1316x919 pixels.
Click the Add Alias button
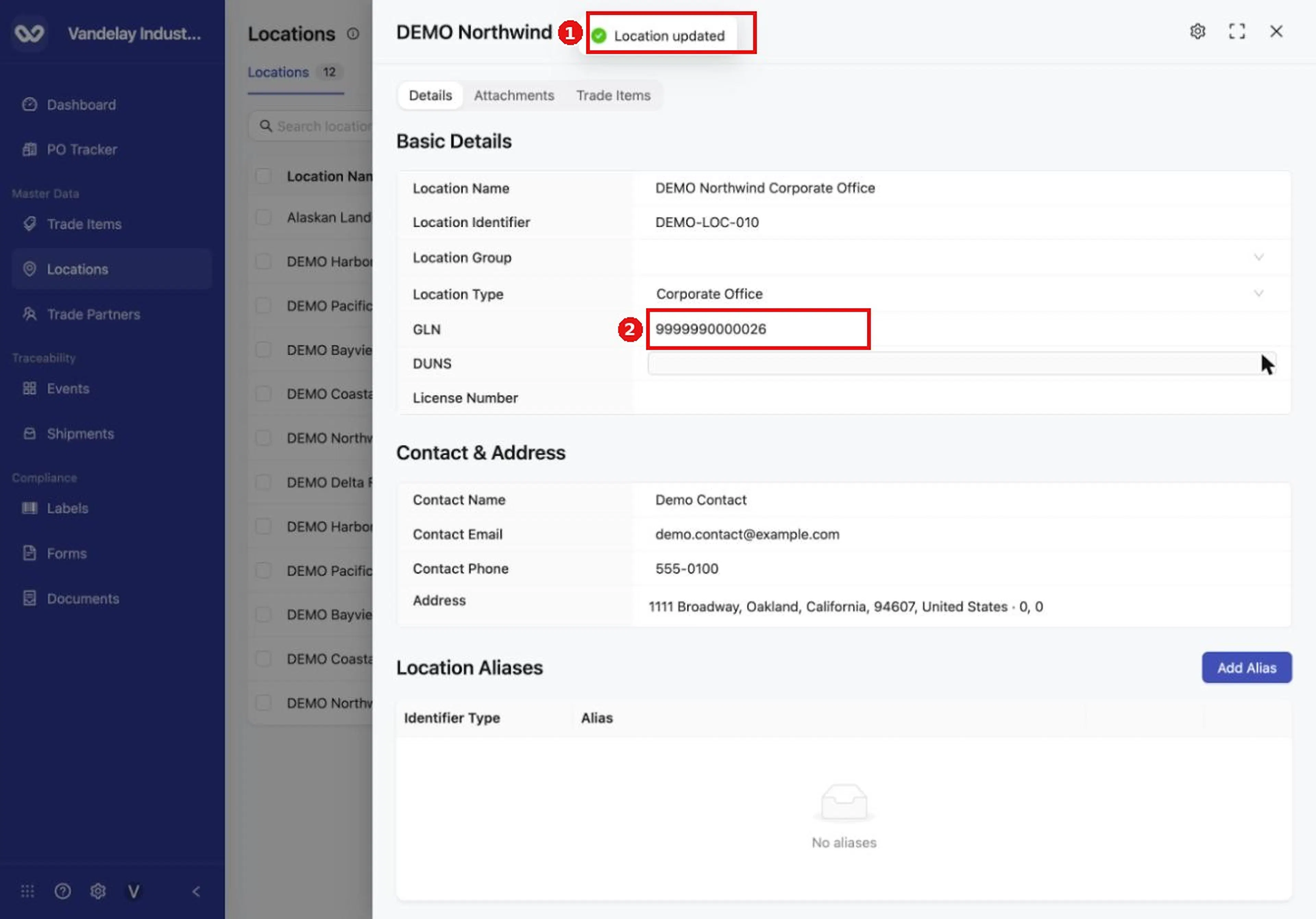(1247, 667)
